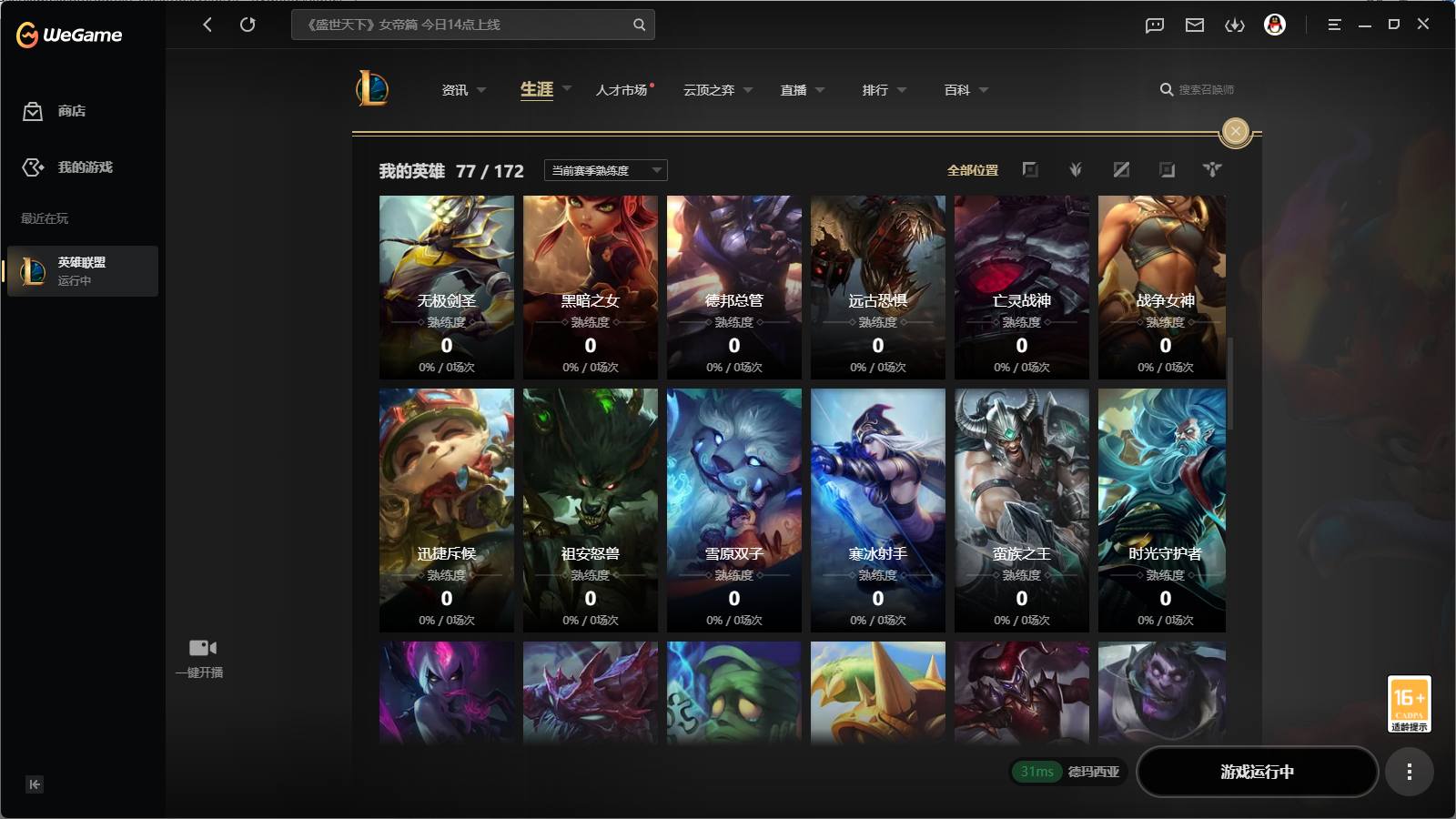Screen dimensions: 1456x819
Task: Focus the 搜索召唤师 search field
Action: (x=1207, y=89)
